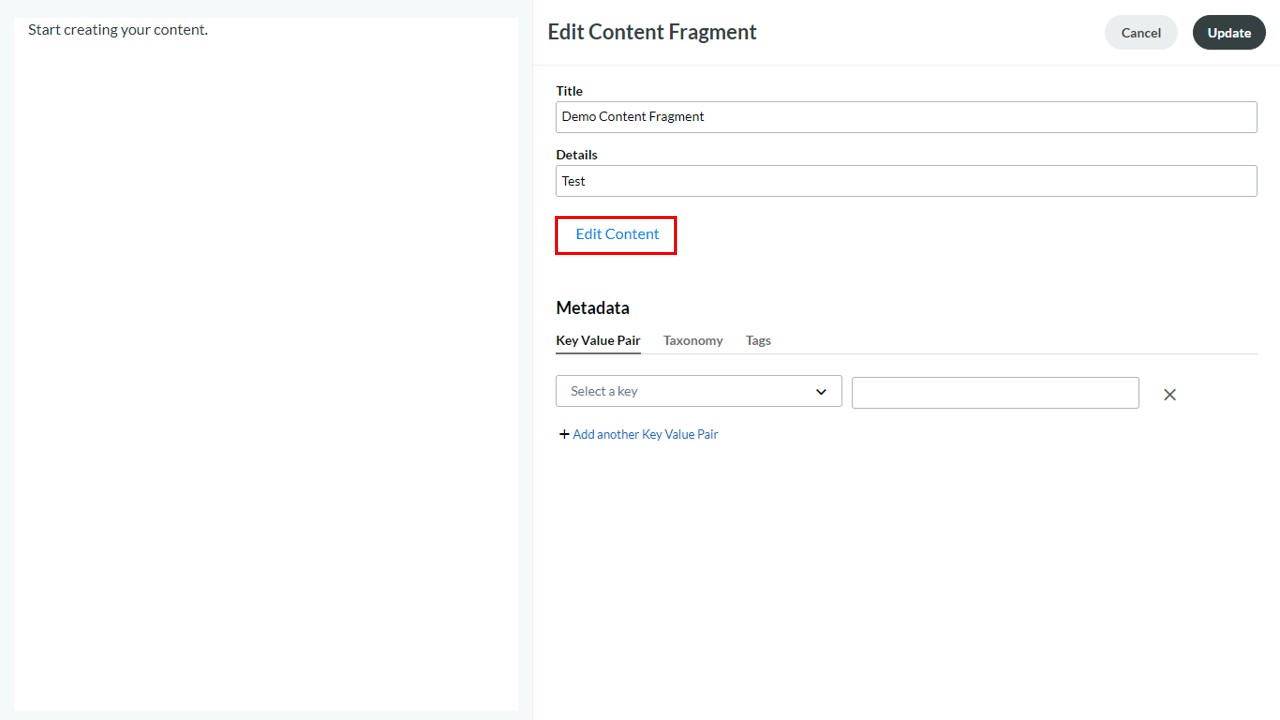Click the plus icon to add a pair

pyautogui.click(x=564, y=434)
